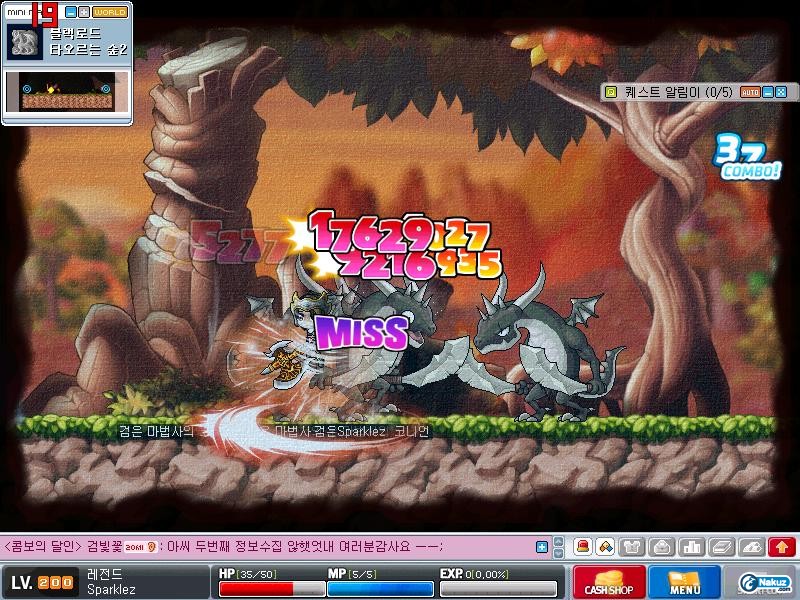Click the yellow player marker on the mini map
800x600 pixels.
[51, 88]
